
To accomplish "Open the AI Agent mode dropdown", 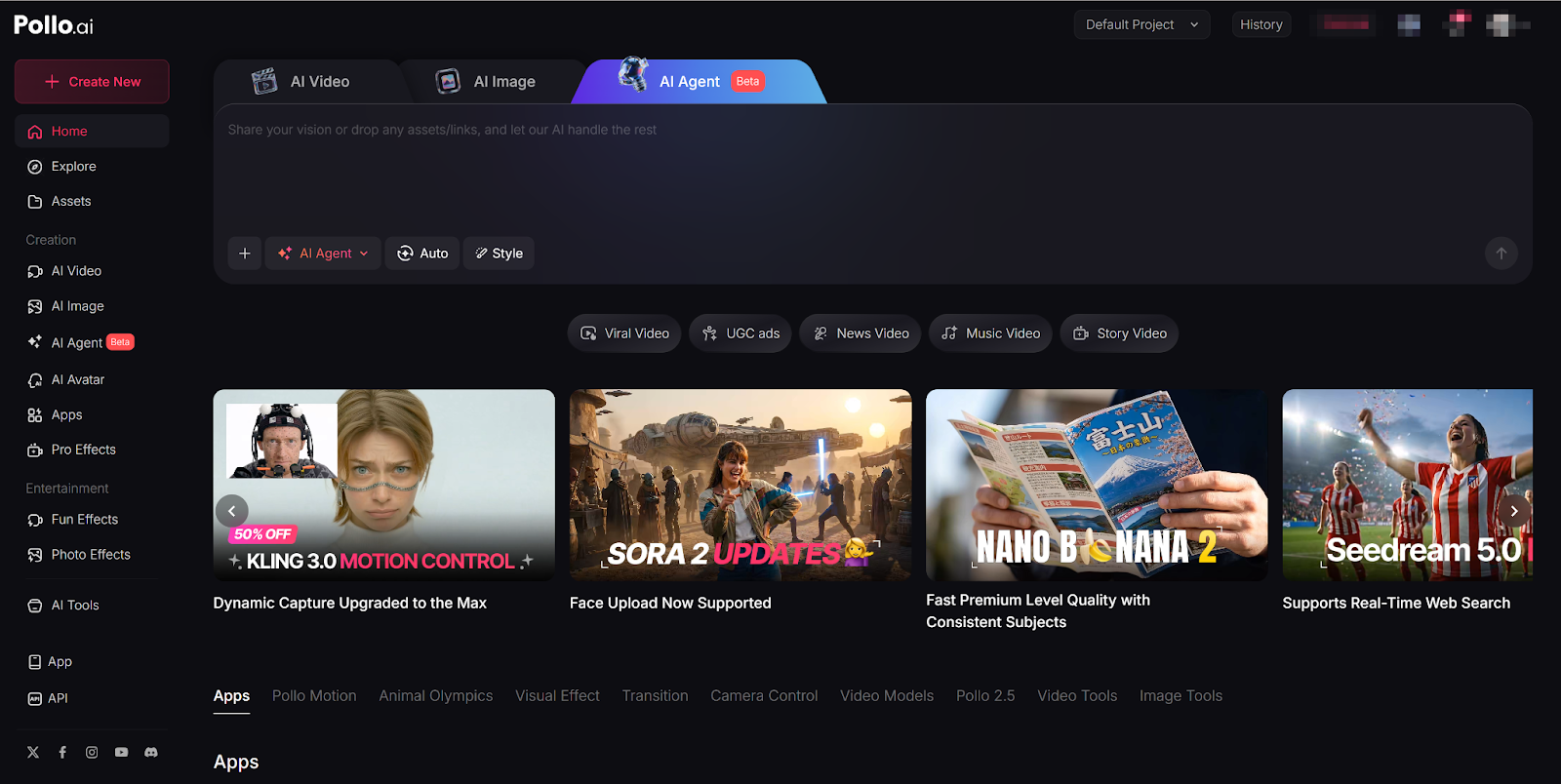I will click(323, 254).
